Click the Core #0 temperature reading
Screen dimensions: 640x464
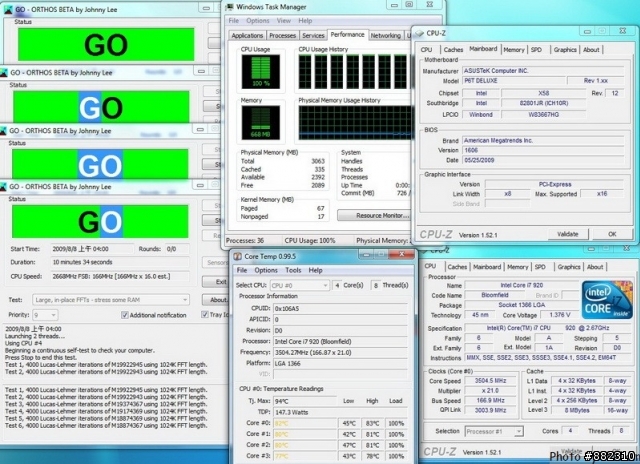(x=305, y=423)
